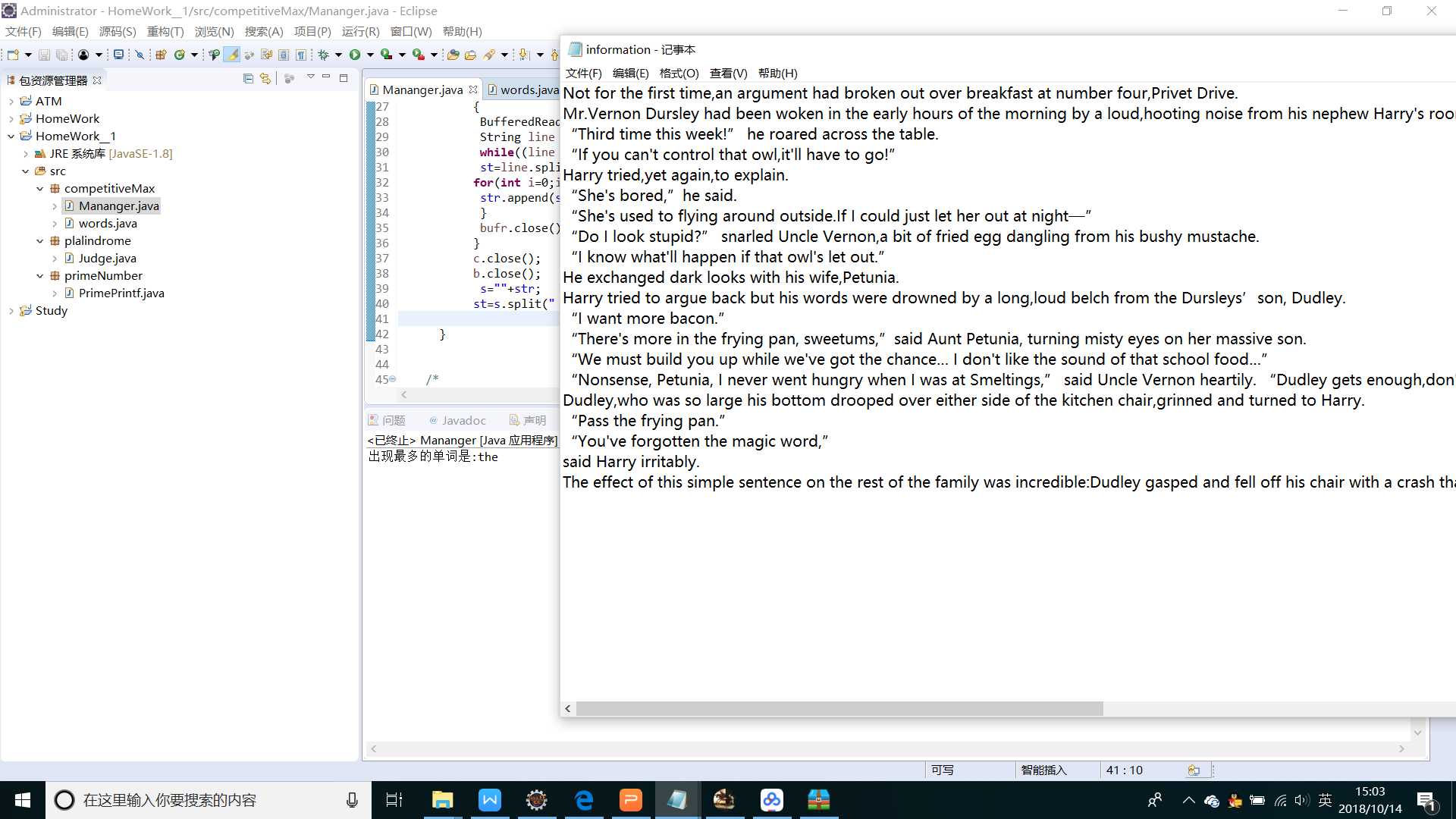Open Notepad 格式(O) menu
The width and height of the screenshot is (1456, 819).
pos(679,73)
